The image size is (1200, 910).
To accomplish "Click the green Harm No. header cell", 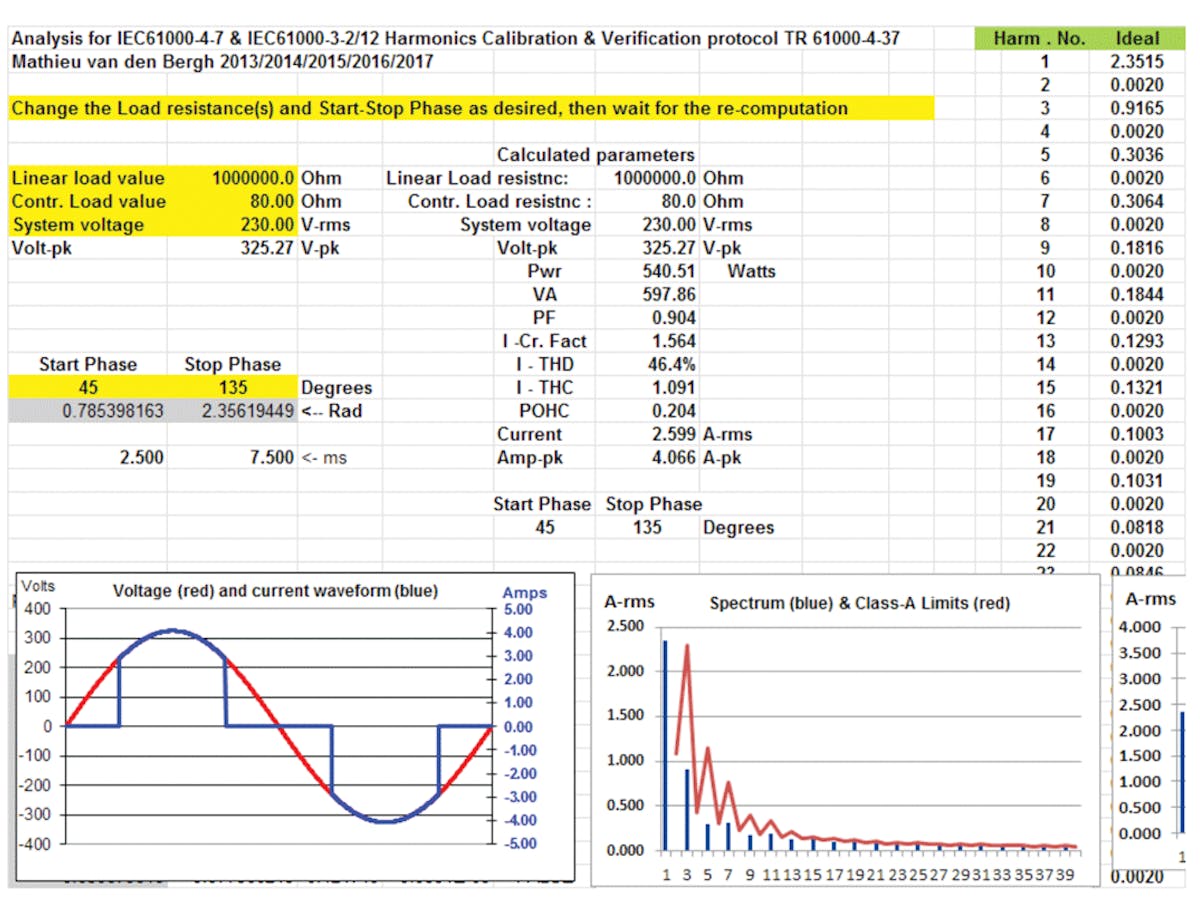I will (1042, 38).
